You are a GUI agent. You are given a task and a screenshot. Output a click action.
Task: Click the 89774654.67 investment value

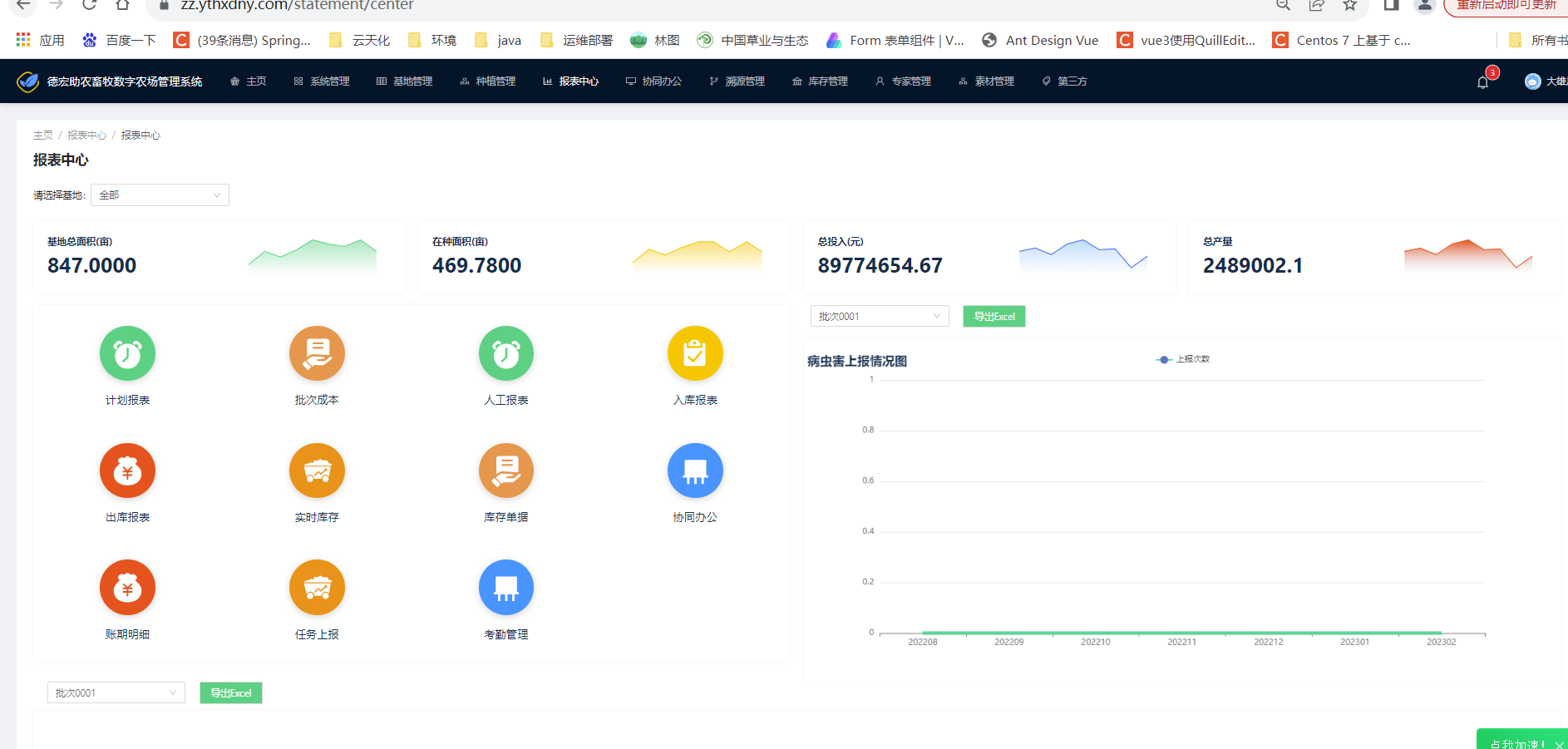[x=880, y=265]
